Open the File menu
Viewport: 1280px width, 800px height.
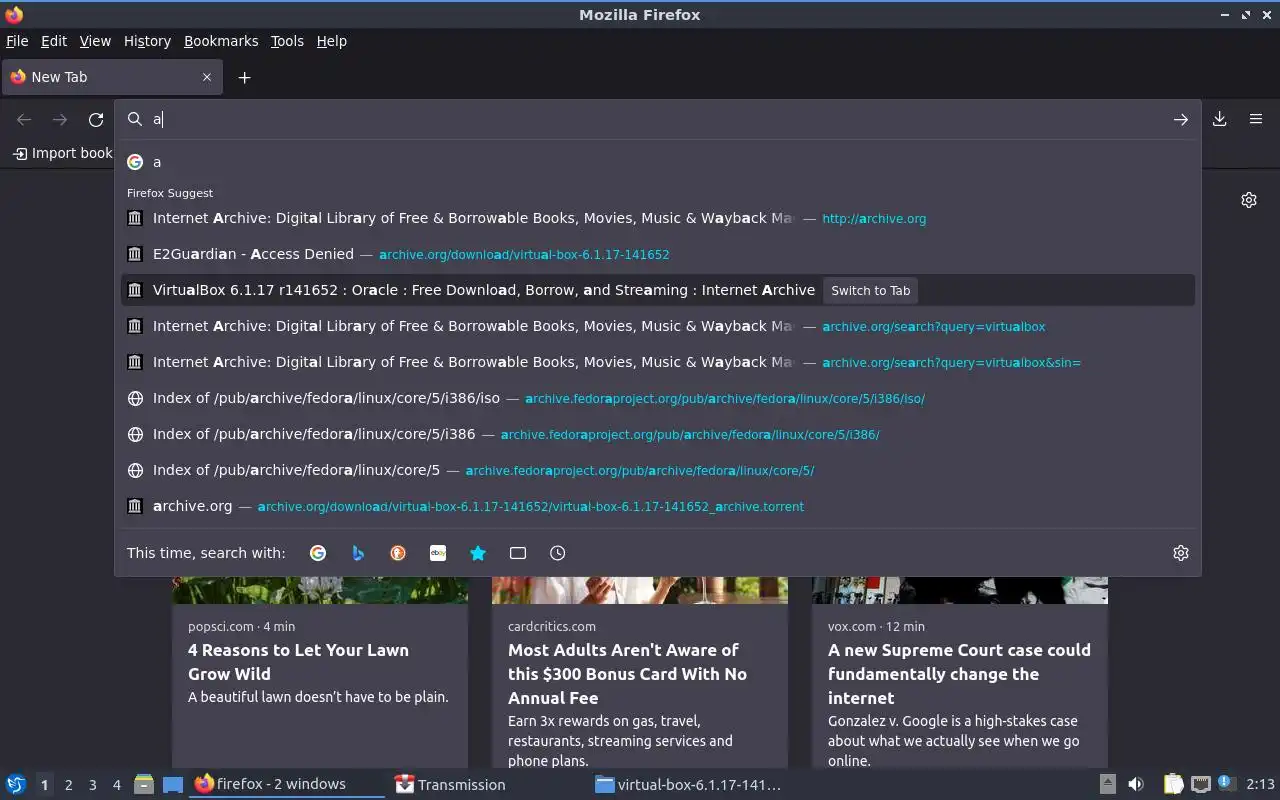tap(17, 41)
